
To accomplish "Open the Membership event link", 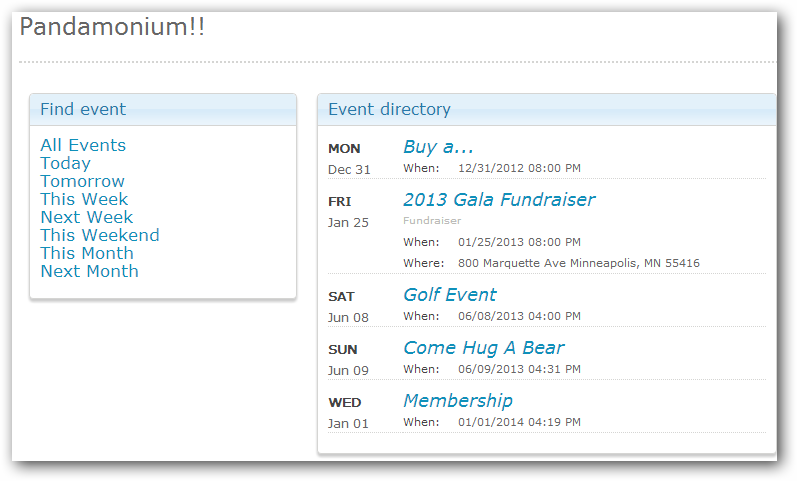I will [457, 401].
